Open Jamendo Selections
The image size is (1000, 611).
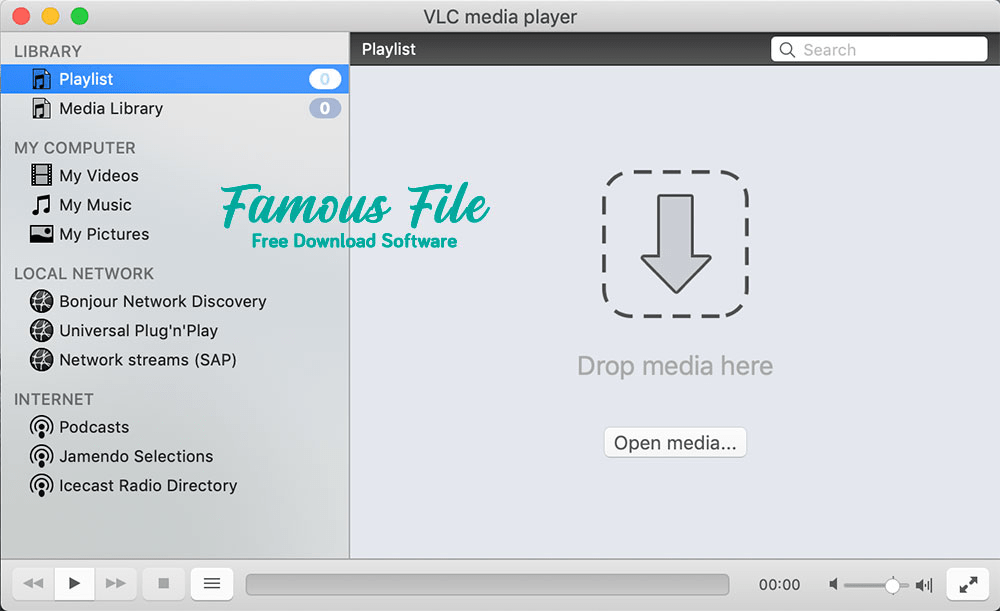tap(133, 456)
